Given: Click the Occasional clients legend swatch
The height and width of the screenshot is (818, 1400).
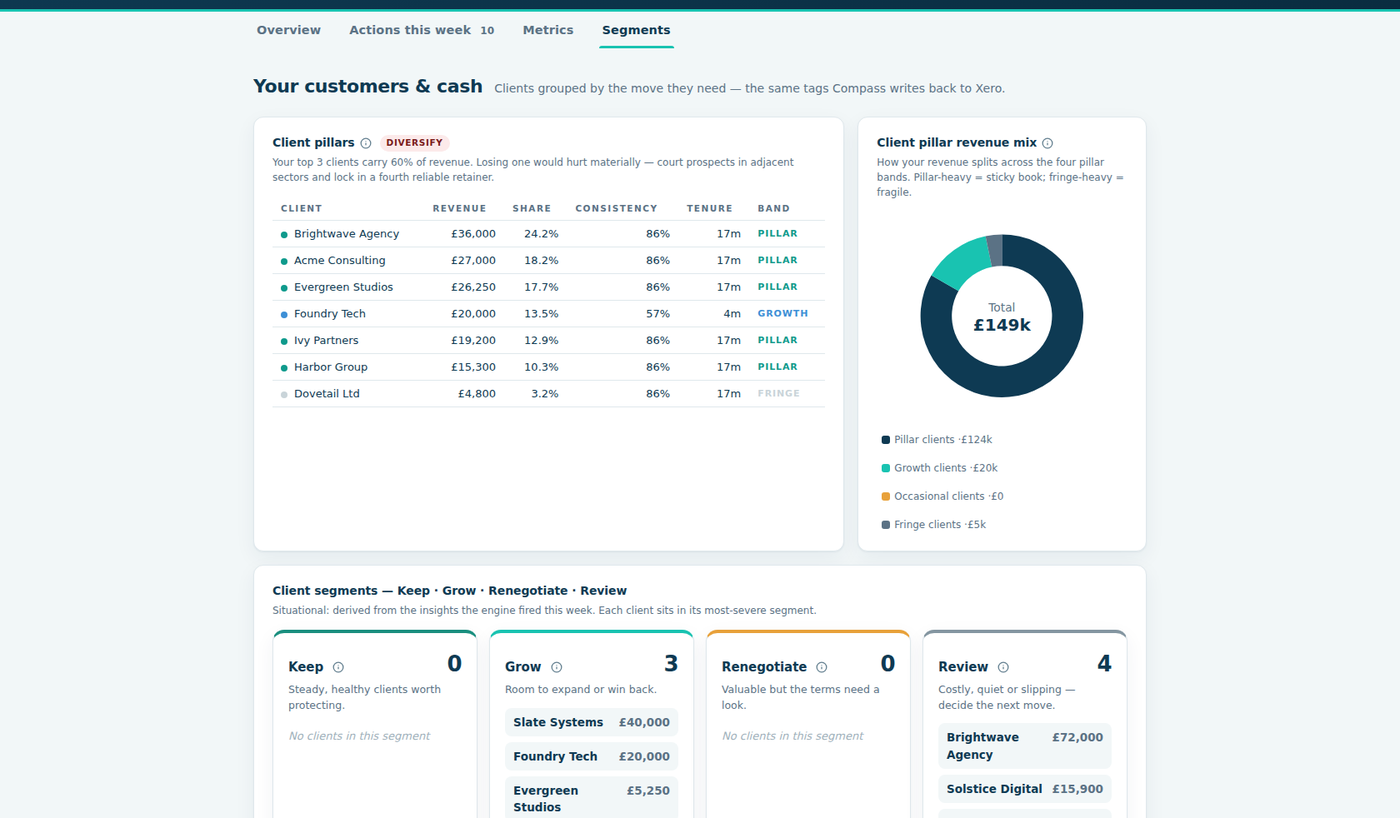Looking at the screenshot, I should click(885, 496).
